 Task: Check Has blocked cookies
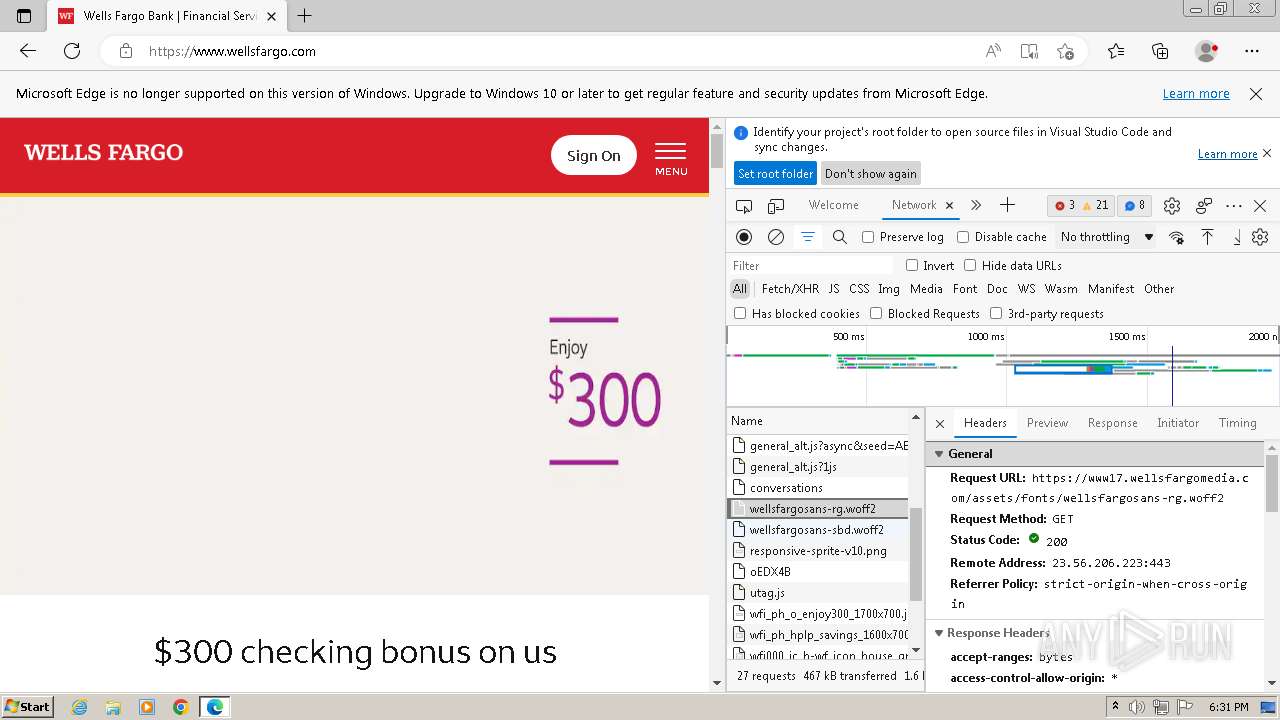click(x=740, y=313)
